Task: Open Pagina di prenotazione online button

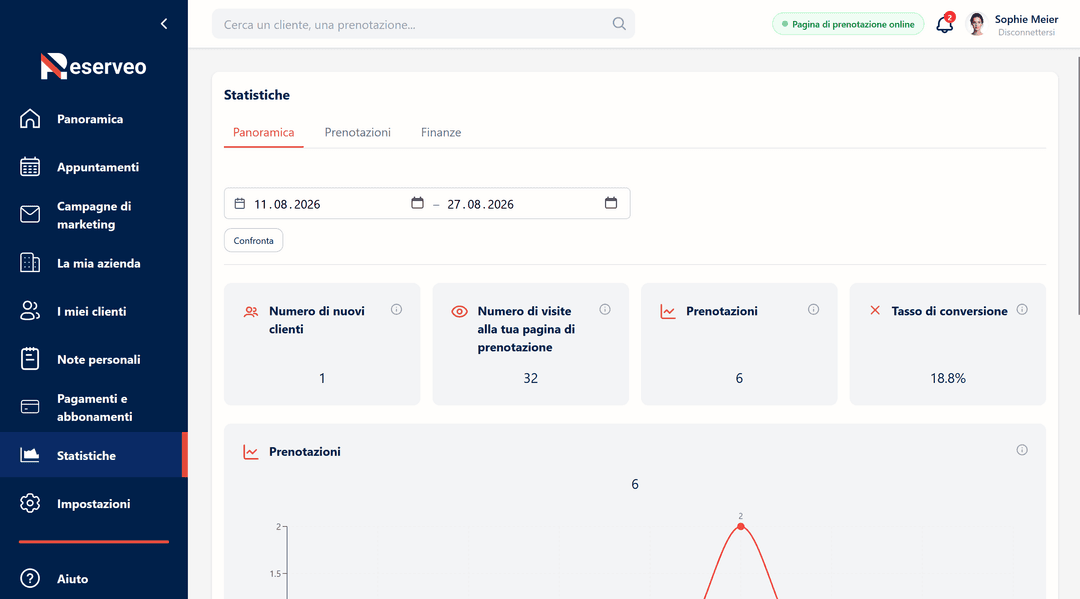Action: pos(848,24)
